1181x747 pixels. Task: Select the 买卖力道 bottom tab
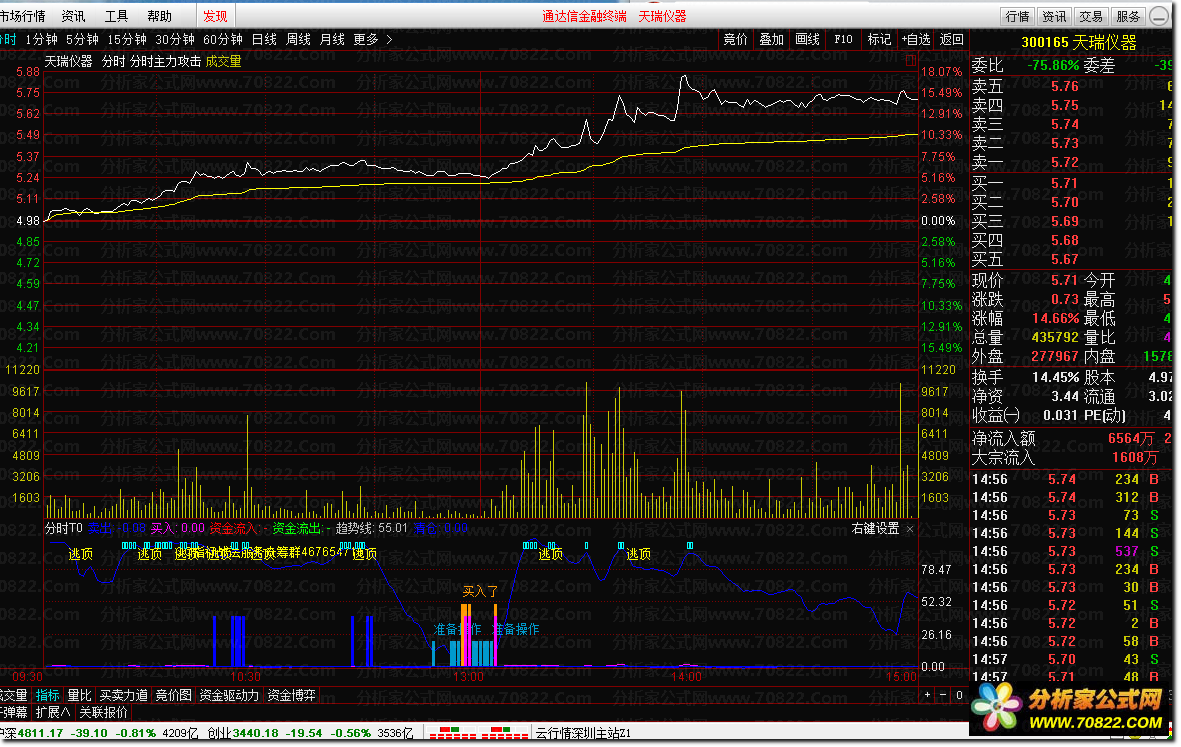coord(124,695)
